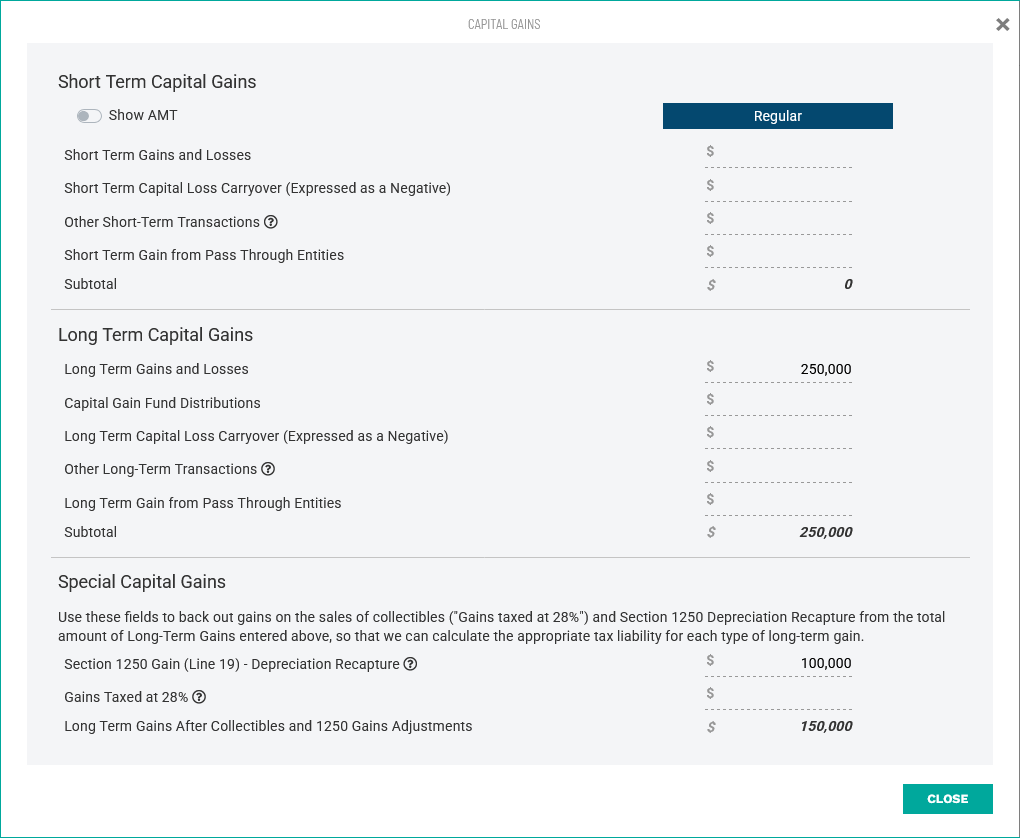Click Long Term Gains After Adjustments total
The width and height of the screenshot is (1020, 838).
(825, 727)
